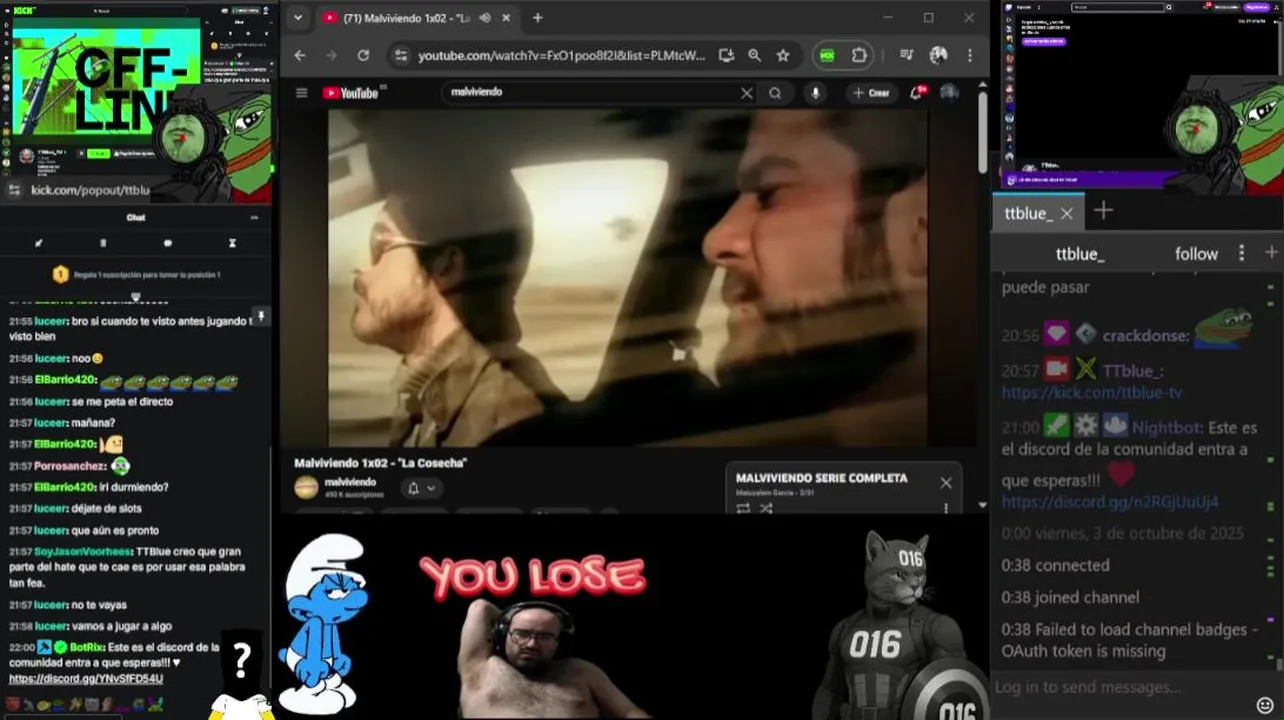Click the speech bubble icon in Kick chat

(x=167, y=243)
